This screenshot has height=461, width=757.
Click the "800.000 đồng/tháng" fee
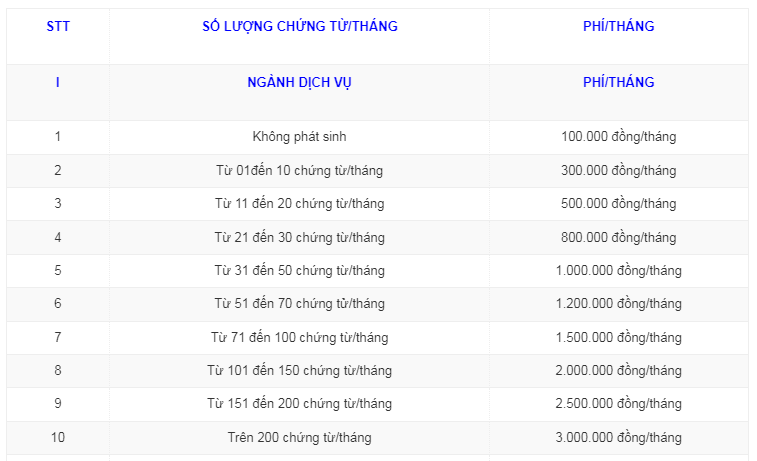[618, 238]
